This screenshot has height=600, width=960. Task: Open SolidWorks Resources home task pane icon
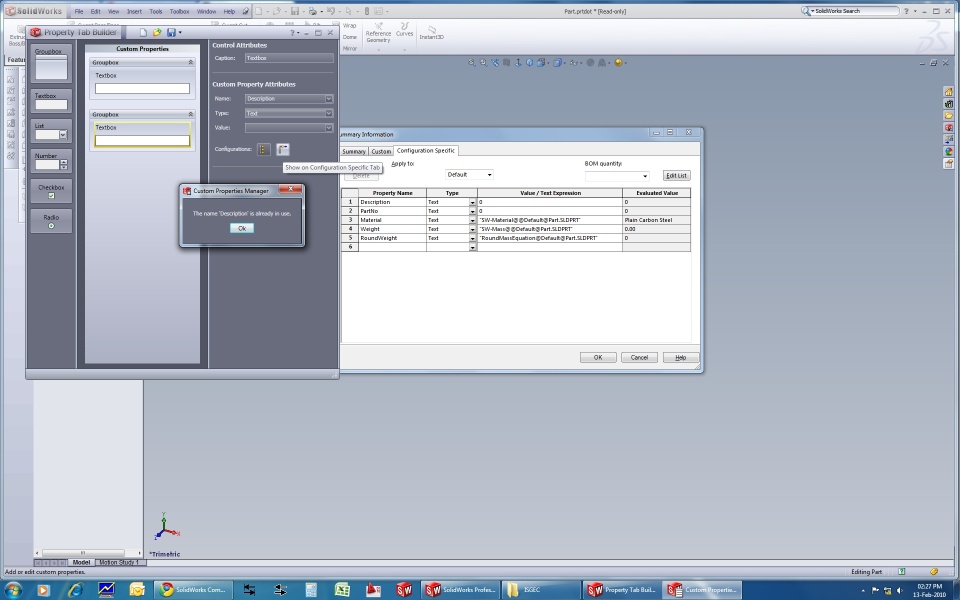point(948,92)
